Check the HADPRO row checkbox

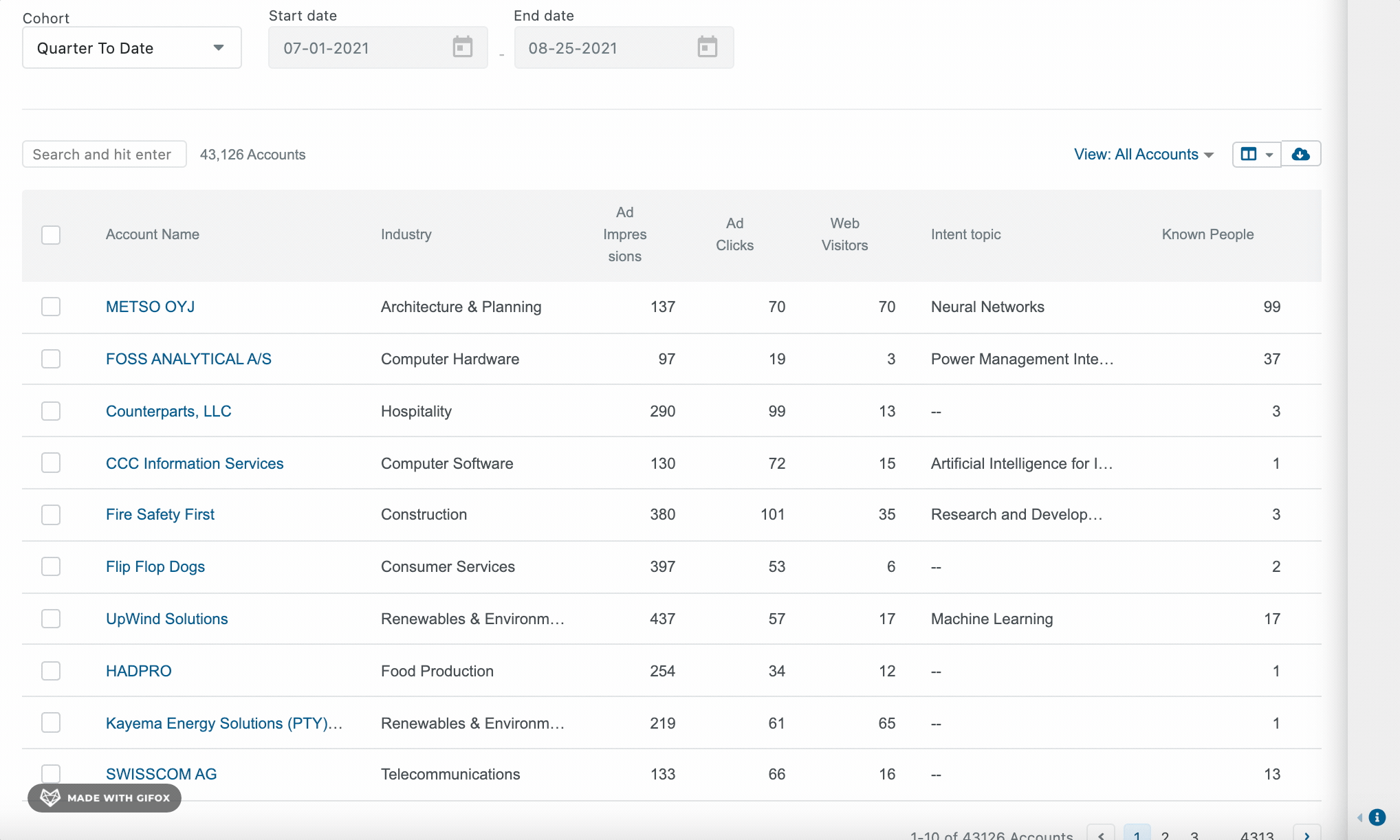[x=51, y=671]
